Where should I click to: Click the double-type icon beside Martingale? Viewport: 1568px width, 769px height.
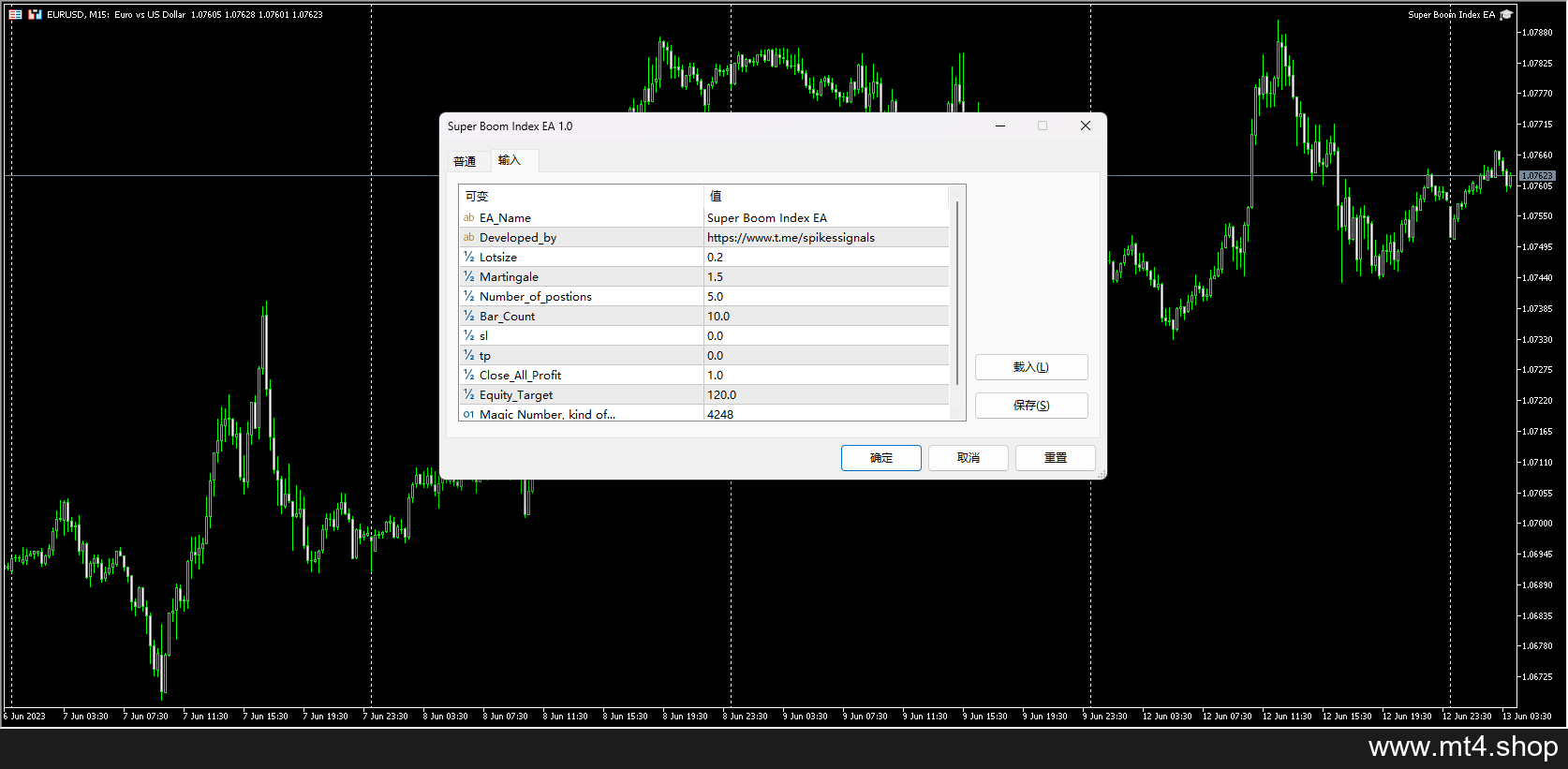click(x=468, y=277)
